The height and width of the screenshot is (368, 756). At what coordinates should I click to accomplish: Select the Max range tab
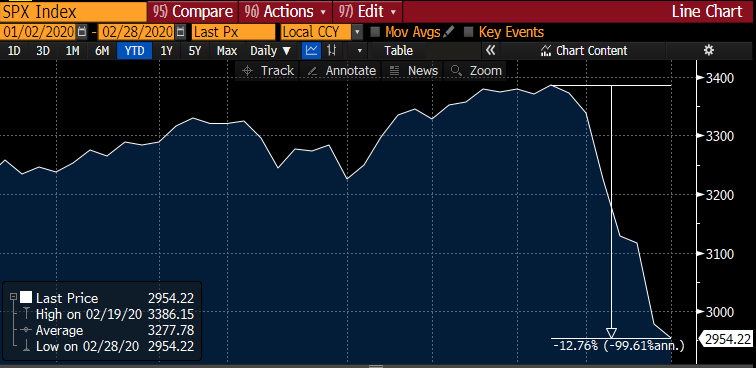click(x=227, y=50)
